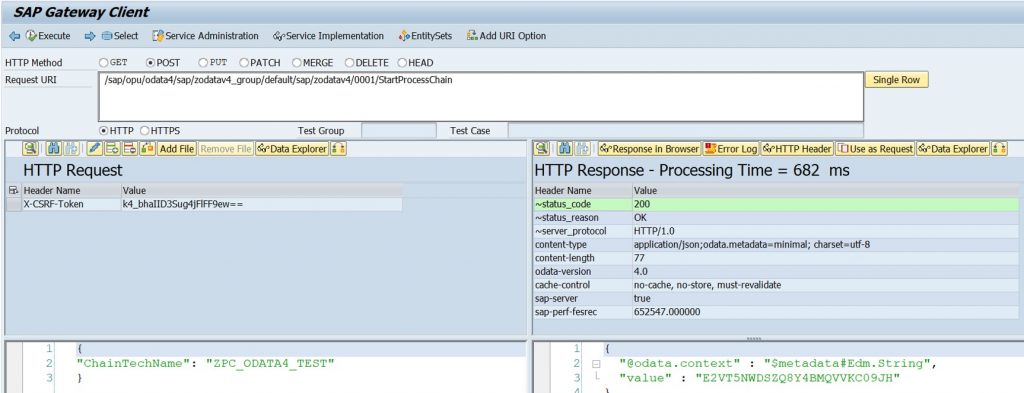Select the GET HTTP method
The image size is (1024, 393).
[104, 63]
